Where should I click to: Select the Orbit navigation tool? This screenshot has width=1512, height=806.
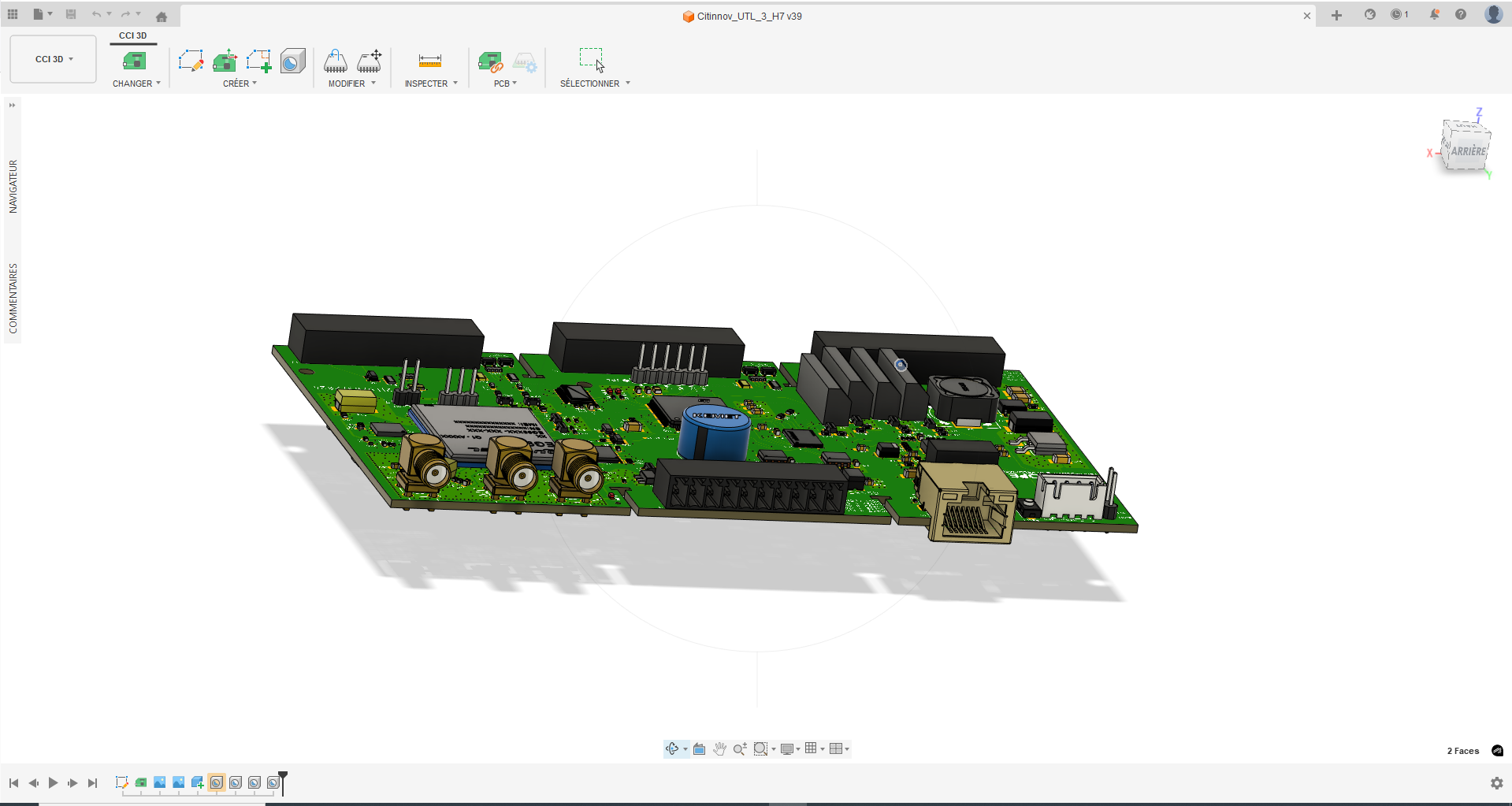(x=672, y=748)
